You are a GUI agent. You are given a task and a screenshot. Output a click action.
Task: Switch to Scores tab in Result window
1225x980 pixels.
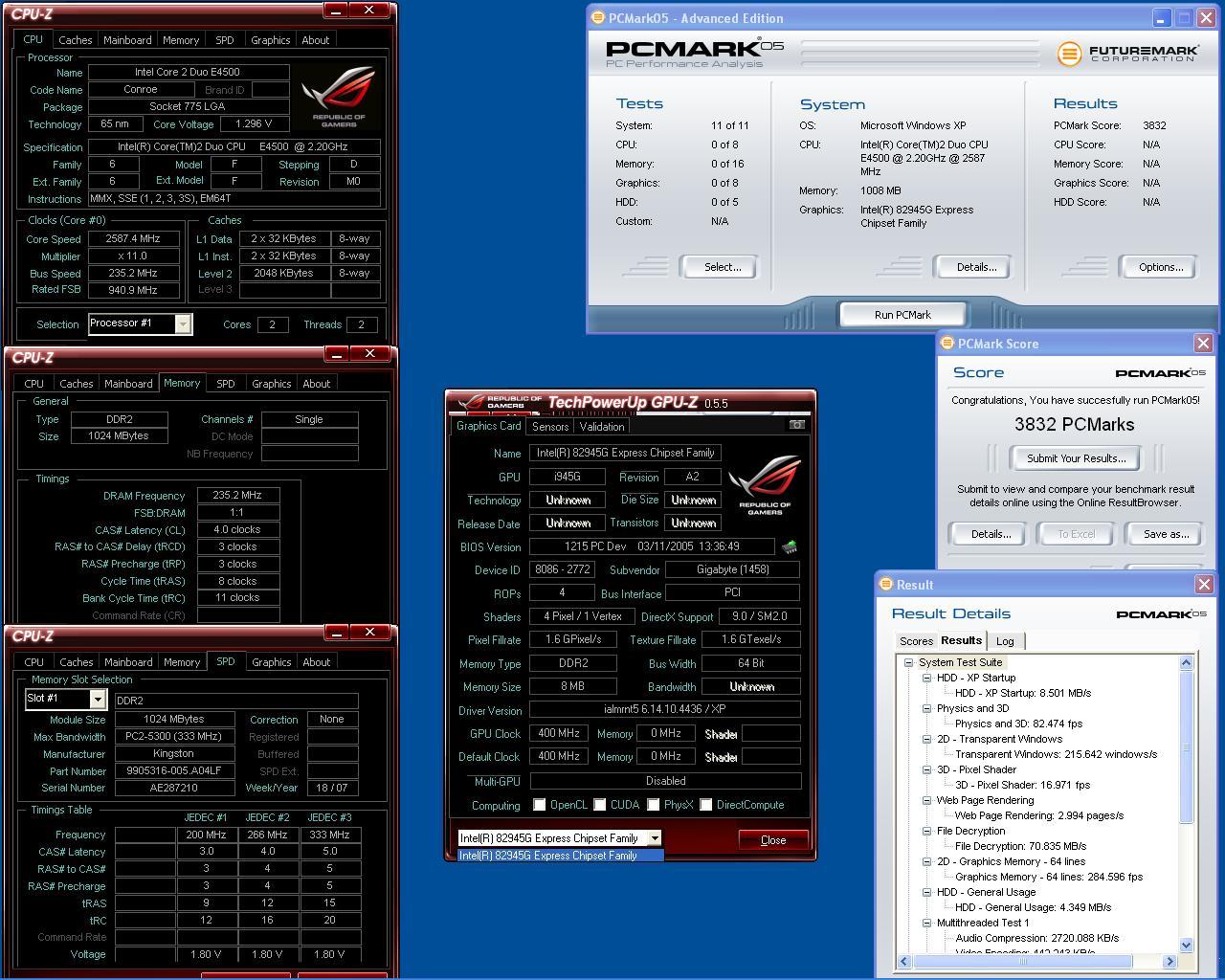pyautogui.click(x=916, y=641)
